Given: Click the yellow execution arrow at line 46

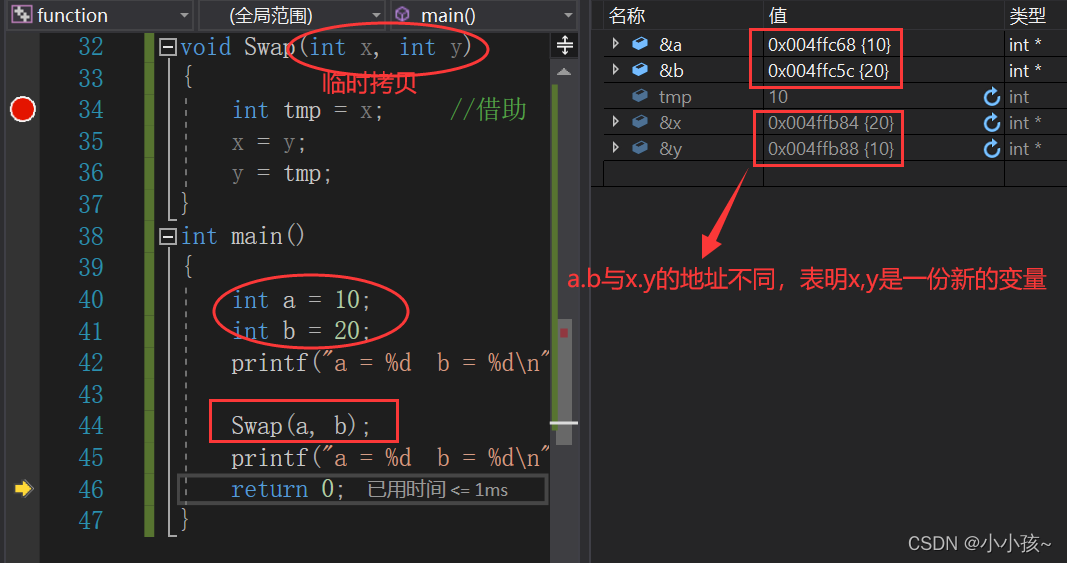Looking at the screenshot, I should [x=23, y=488].
